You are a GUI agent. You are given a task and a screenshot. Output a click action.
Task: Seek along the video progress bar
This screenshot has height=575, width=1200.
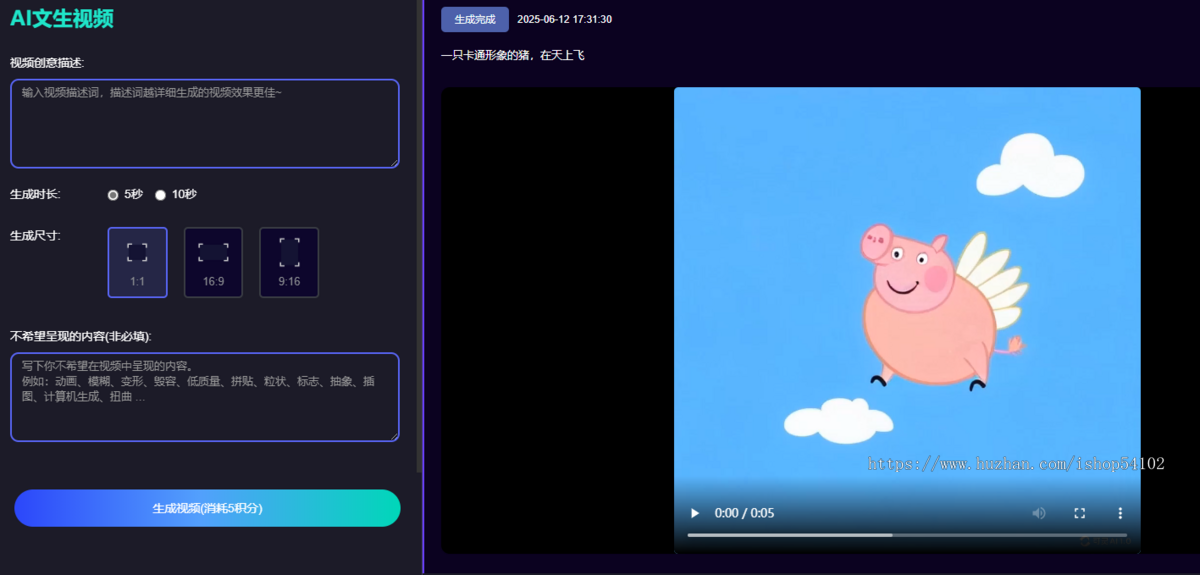(x=907, y=535)
